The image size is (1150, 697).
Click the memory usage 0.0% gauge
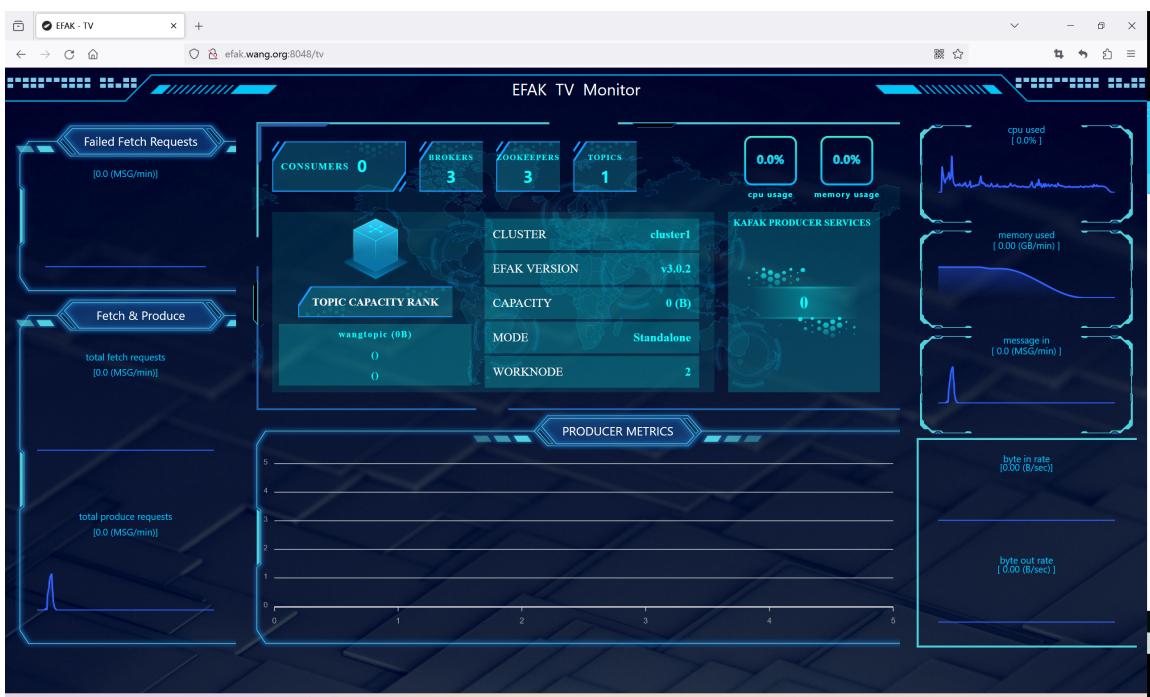846,161
